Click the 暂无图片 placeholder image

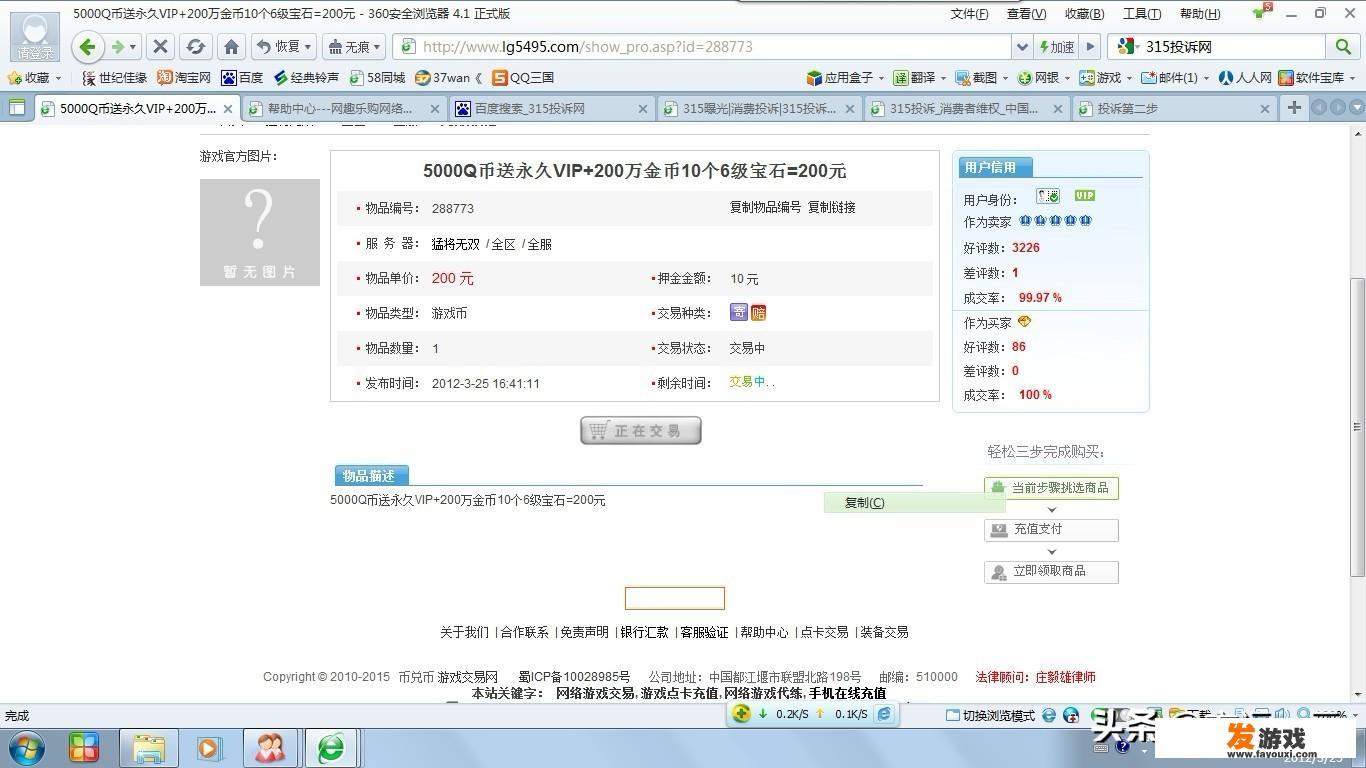(x=260, y=232)
